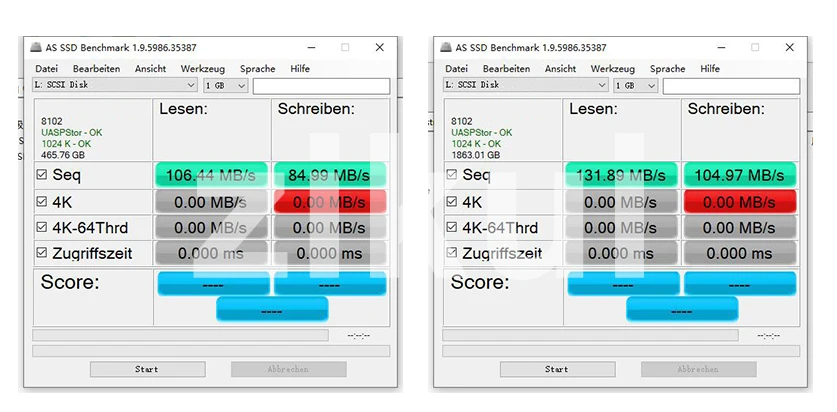Screen dimensions: 837x412
Task: Click 1863.01 GB capacity text
Action: (x=476, y=155)
